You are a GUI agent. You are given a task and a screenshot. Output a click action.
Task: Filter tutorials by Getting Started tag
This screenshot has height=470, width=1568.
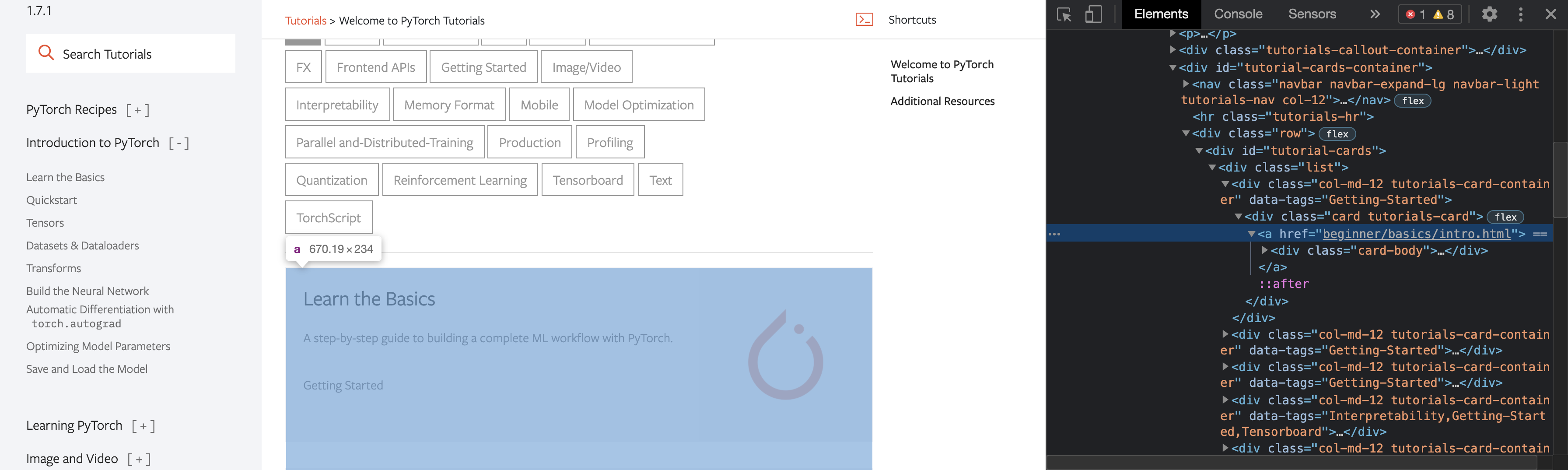[484, 67]
